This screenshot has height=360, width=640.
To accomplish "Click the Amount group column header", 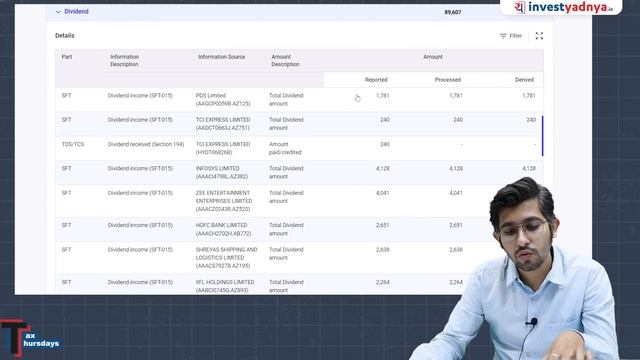I will click(x=433, y=57).
